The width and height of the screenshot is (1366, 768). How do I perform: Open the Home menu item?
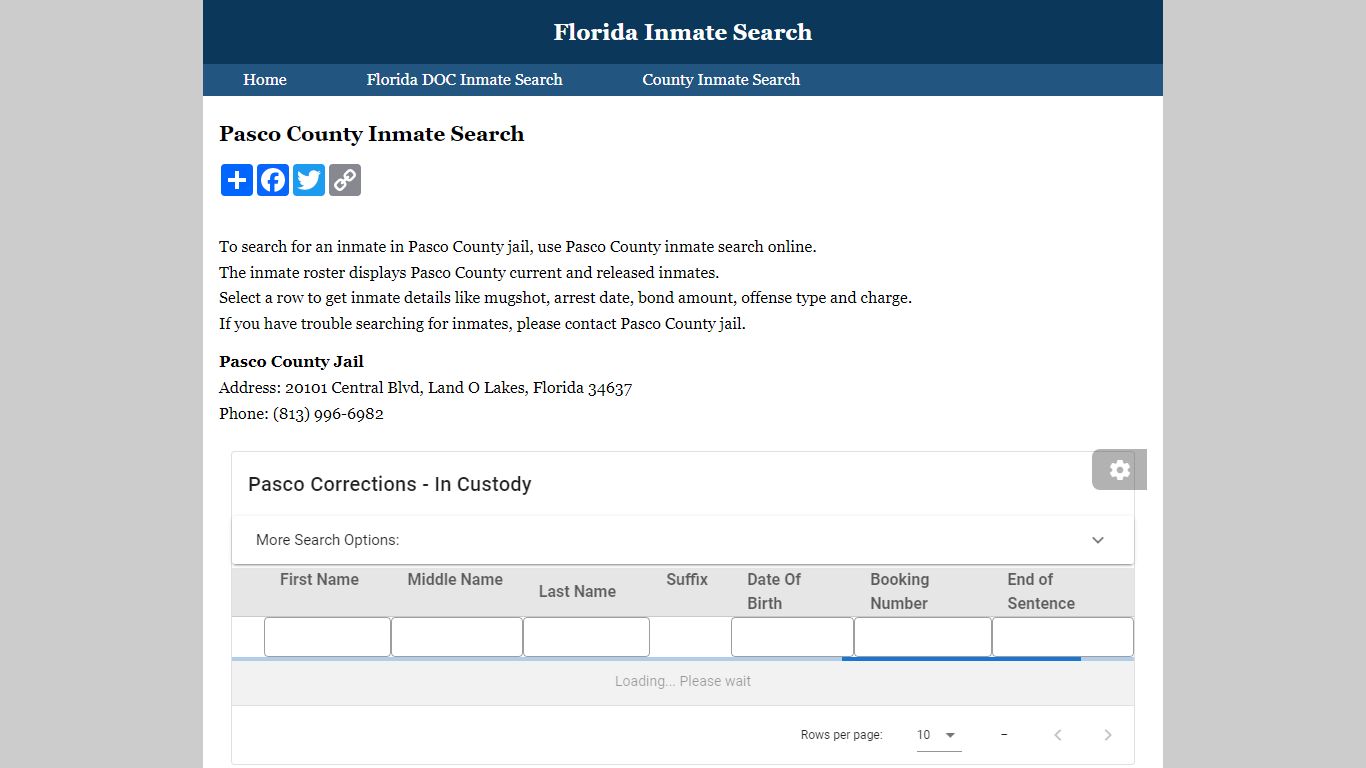pos(265,80)
